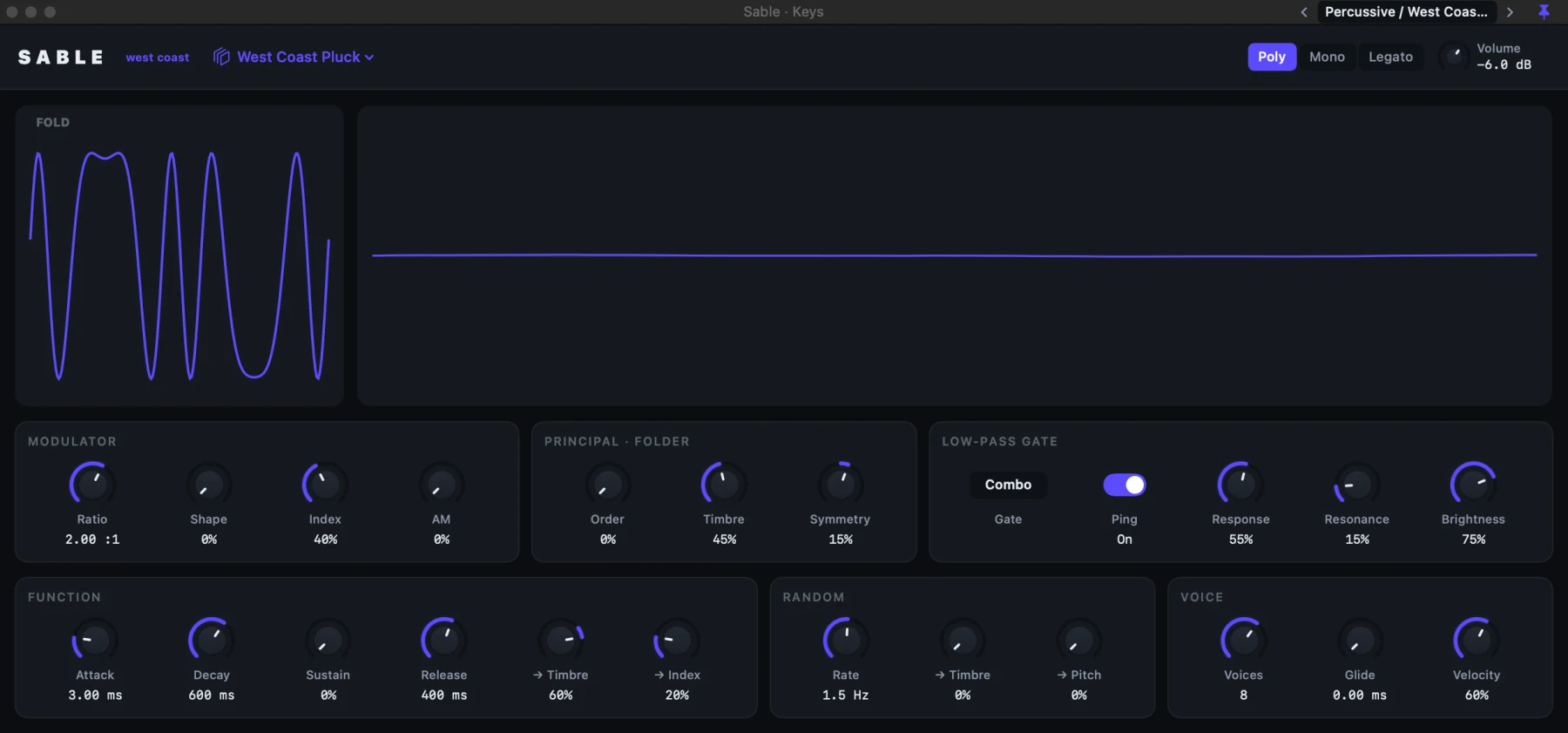Switch to Mono voice mode
The width and height of the screenshot is (1568, 733).
[1327, 57]
